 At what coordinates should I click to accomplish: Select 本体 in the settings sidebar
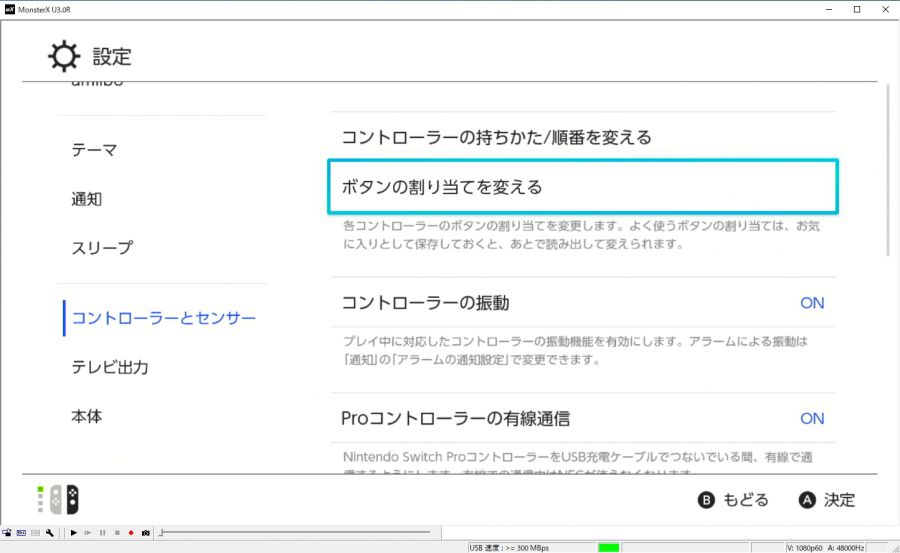pos(87,416)
